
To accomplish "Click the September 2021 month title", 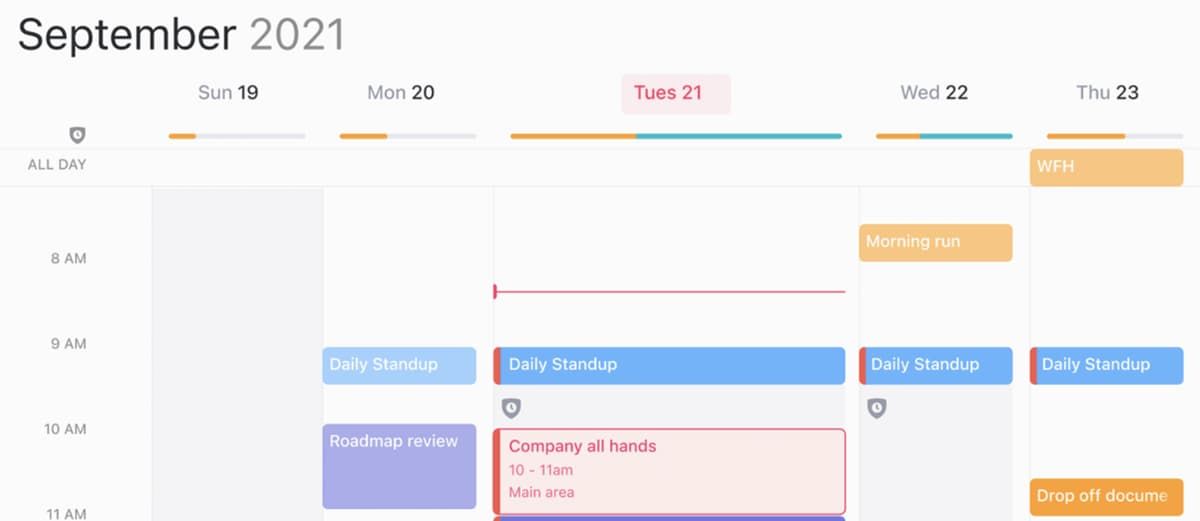I will coord(181,36).
